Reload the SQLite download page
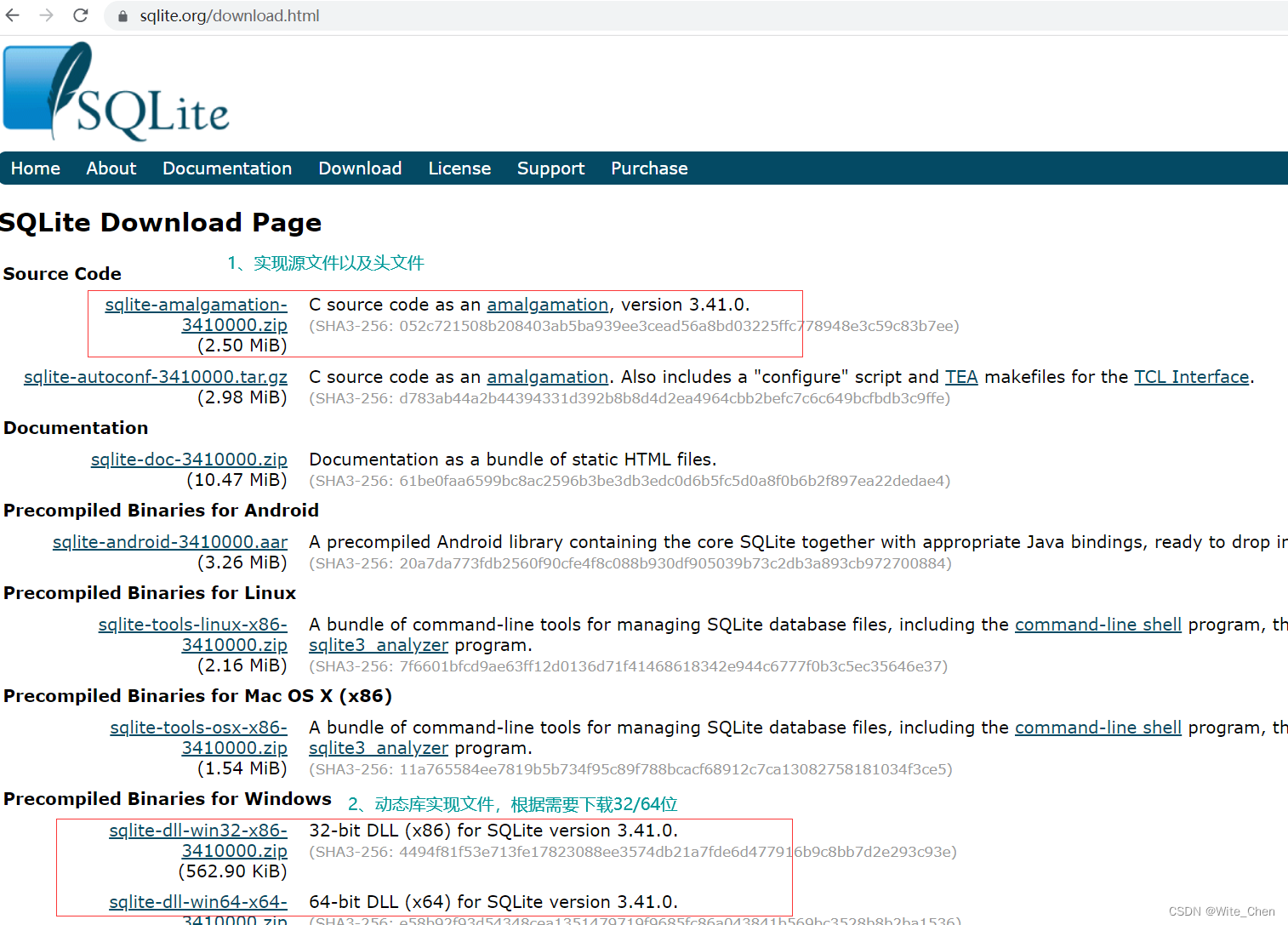The image size is (1288, 925). (x=80, y=15)
